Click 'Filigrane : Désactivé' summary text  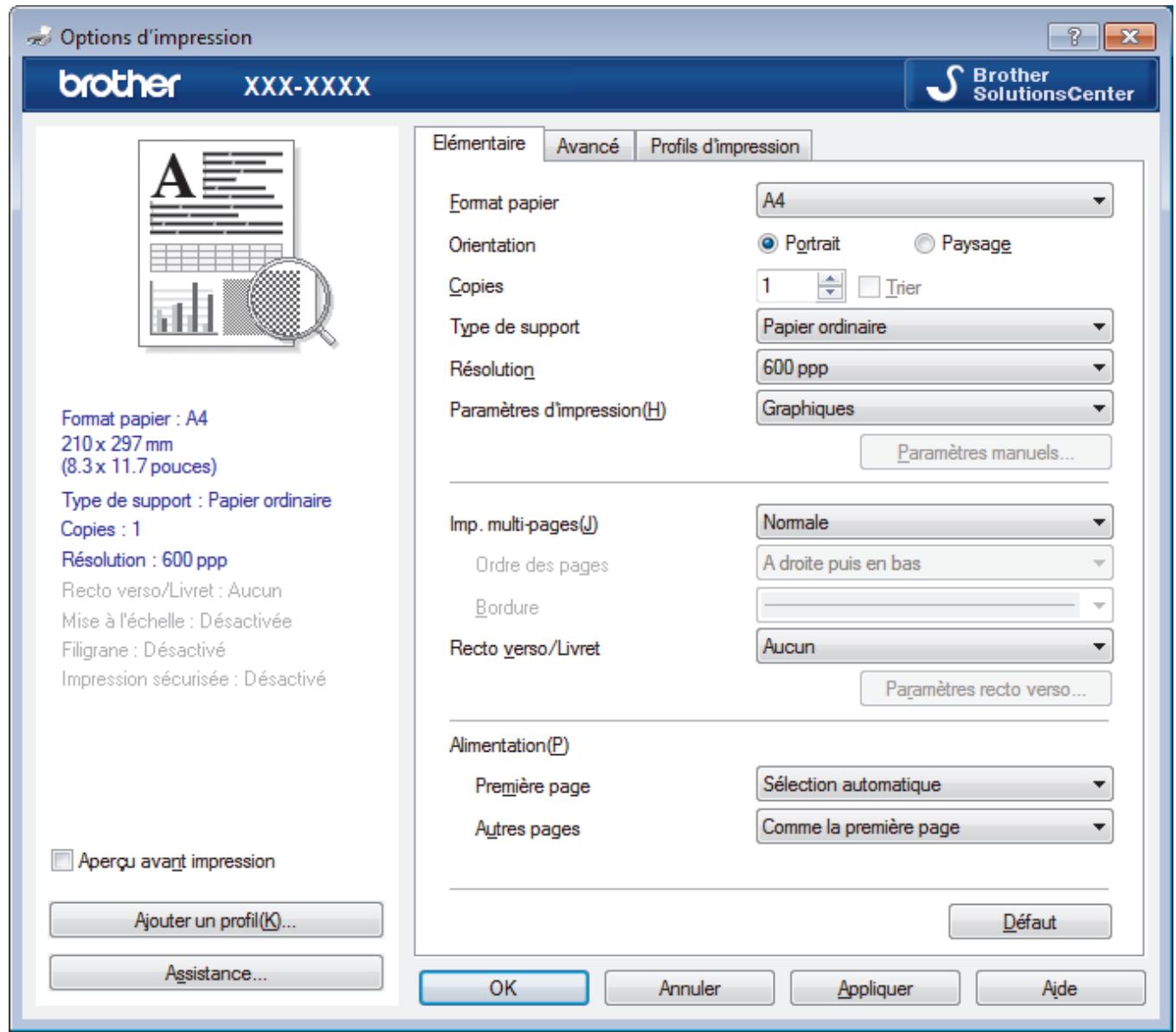coord(143,650)
